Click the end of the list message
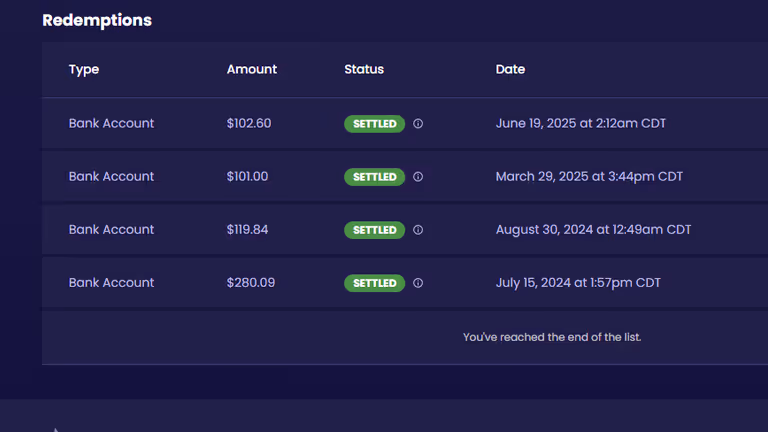Viewport: 768px width, 432px height. click(x=552, y=337)
